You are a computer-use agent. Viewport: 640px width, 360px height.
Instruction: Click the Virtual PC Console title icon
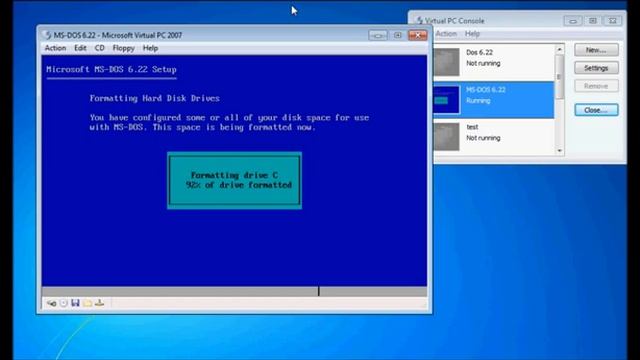[419, 20]
